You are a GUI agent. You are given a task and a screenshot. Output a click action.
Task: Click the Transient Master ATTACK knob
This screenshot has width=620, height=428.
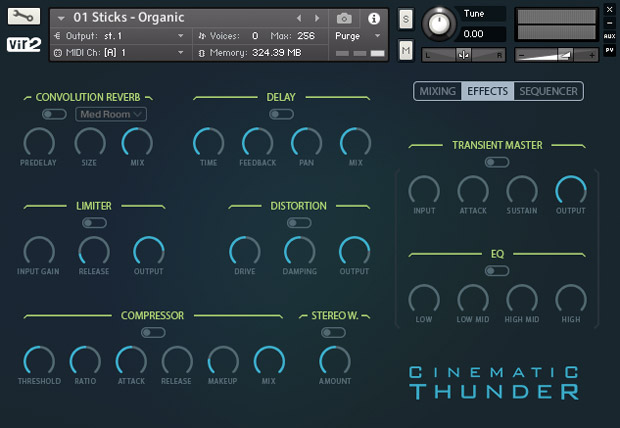pyautogui.click(x=473, y=191)
